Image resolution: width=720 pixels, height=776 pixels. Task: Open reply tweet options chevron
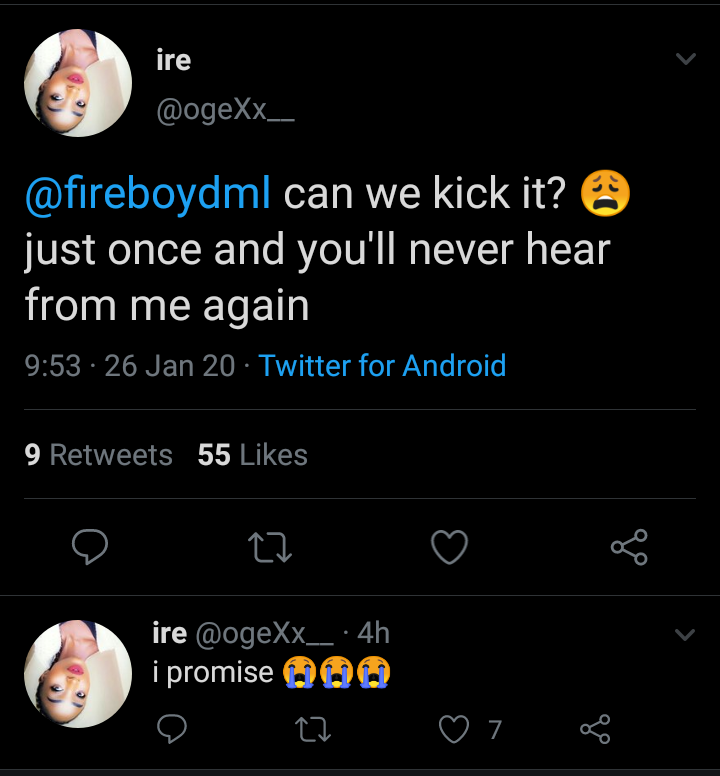(686, 634)
